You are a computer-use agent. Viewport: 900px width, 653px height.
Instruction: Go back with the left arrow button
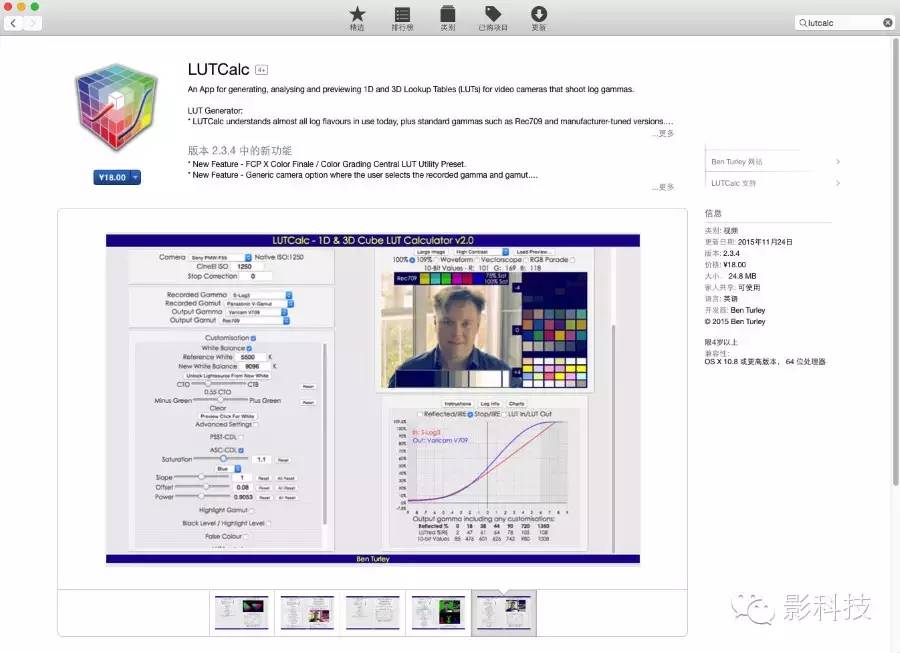click(14, 22)
